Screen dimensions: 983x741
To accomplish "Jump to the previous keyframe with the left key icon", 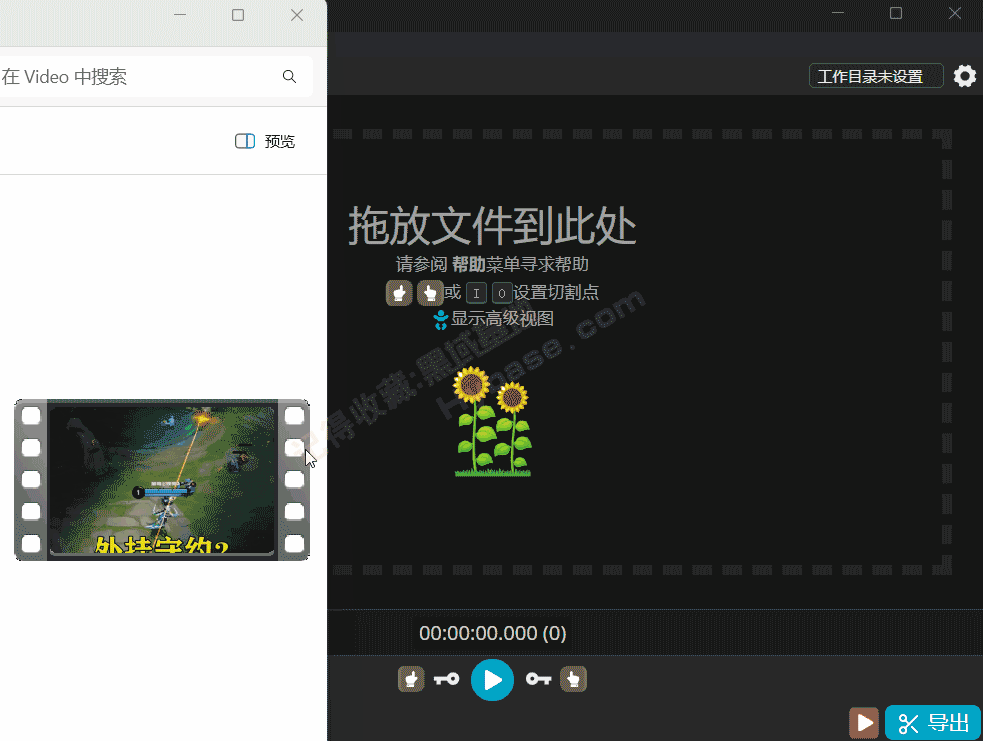I will (446, 680).
